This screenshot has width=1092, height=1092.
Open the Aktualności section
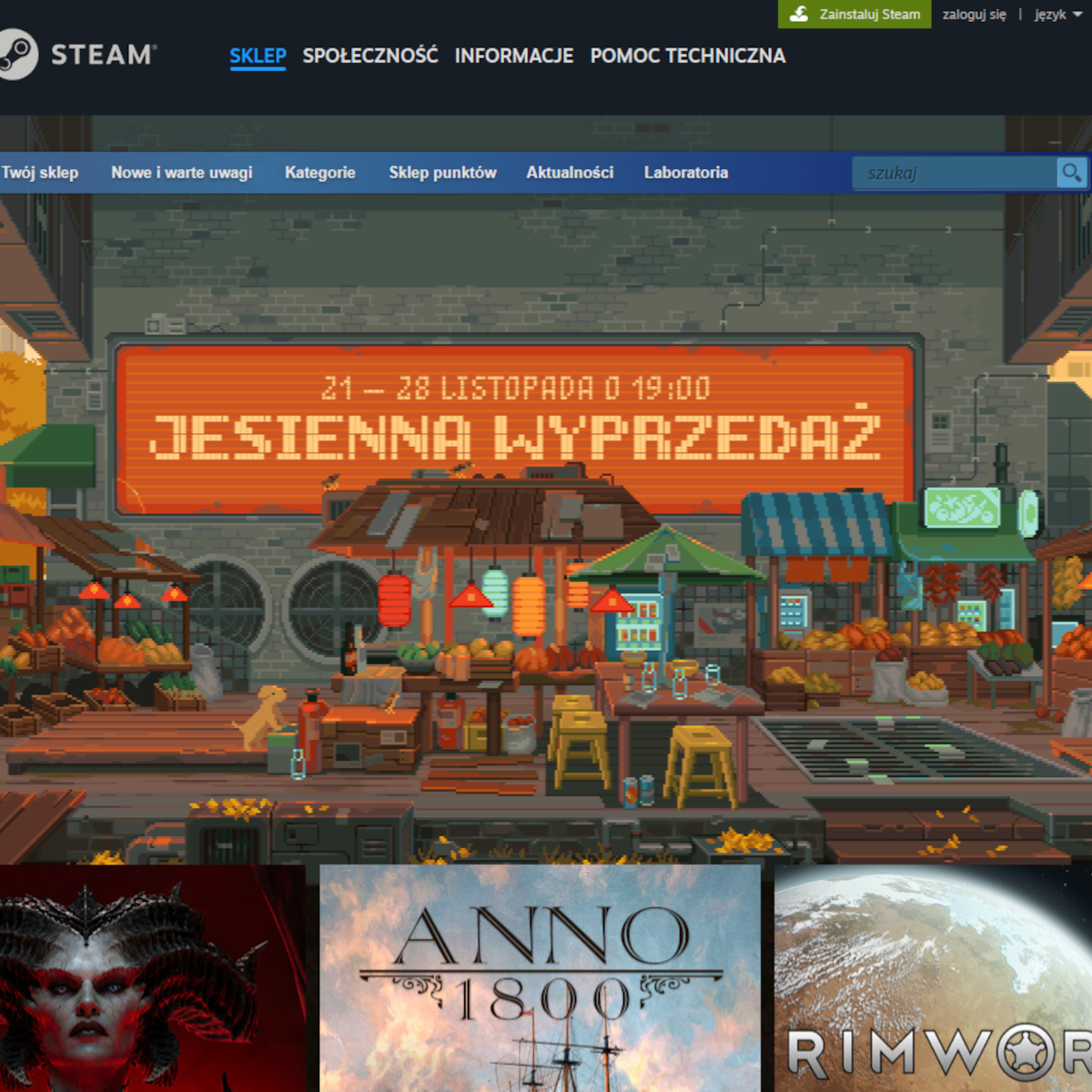pyautogui.click(x=571, y=172)
